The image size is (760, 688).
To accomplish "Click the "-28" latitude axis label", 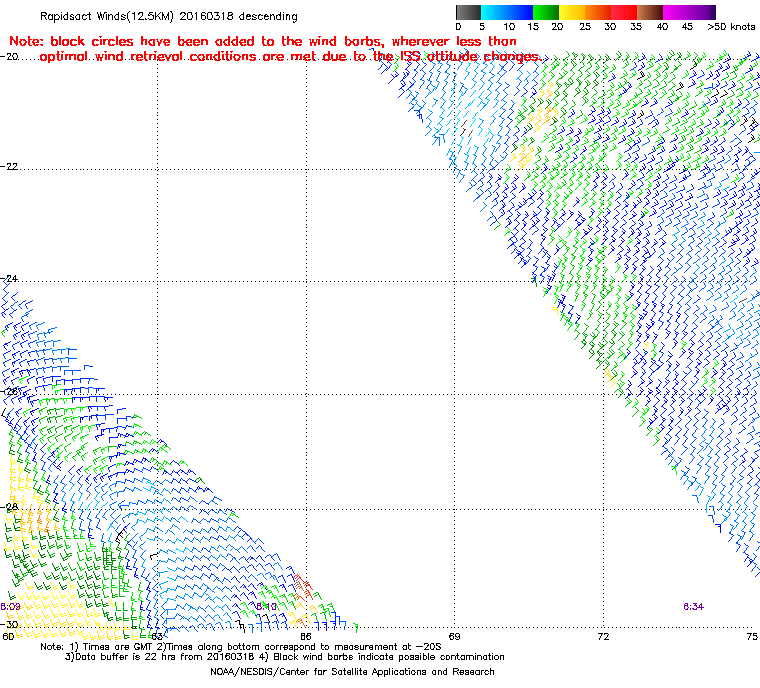I will [x=9, y=506].
